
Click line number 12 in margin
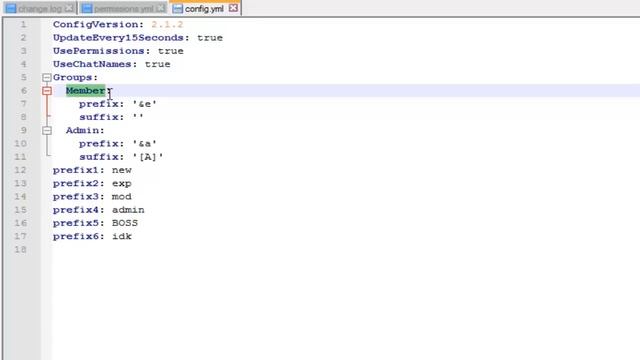(20, 170)
